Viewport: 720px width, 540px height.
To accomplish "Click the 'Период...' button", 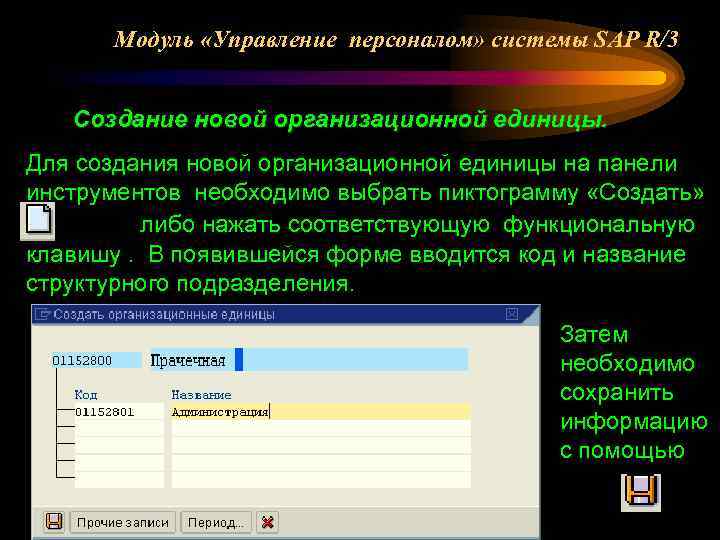I will (216, 523).
